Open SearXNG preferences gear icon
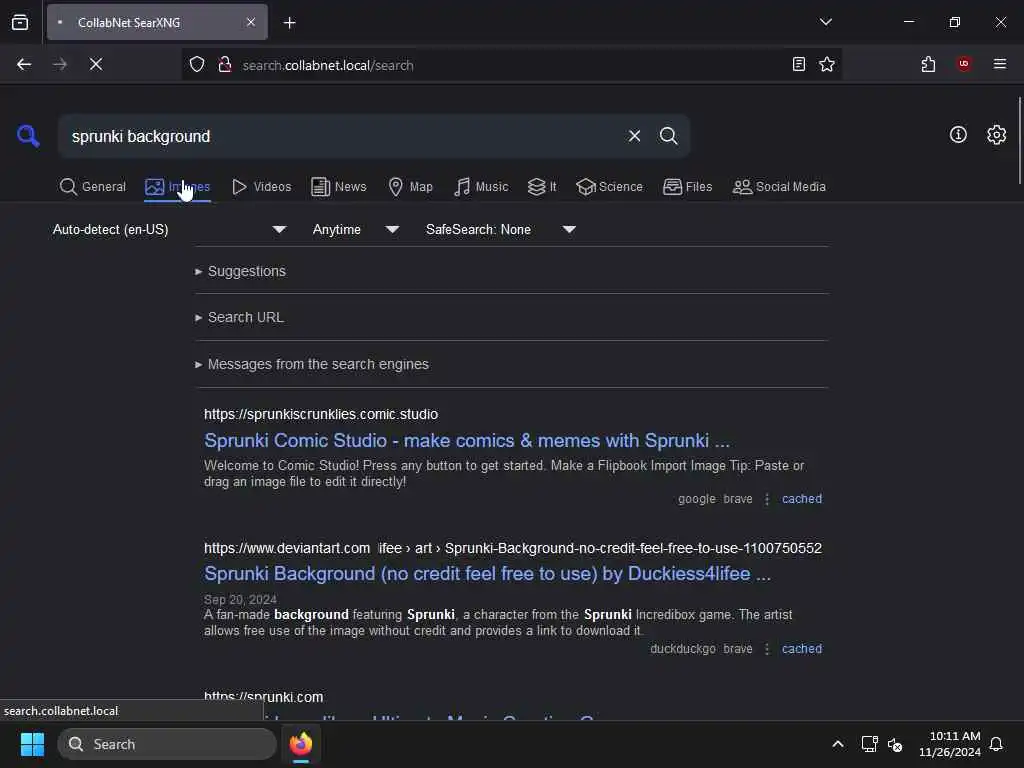This screenshot has height=768, width=1024. click(x=996, y=135)
